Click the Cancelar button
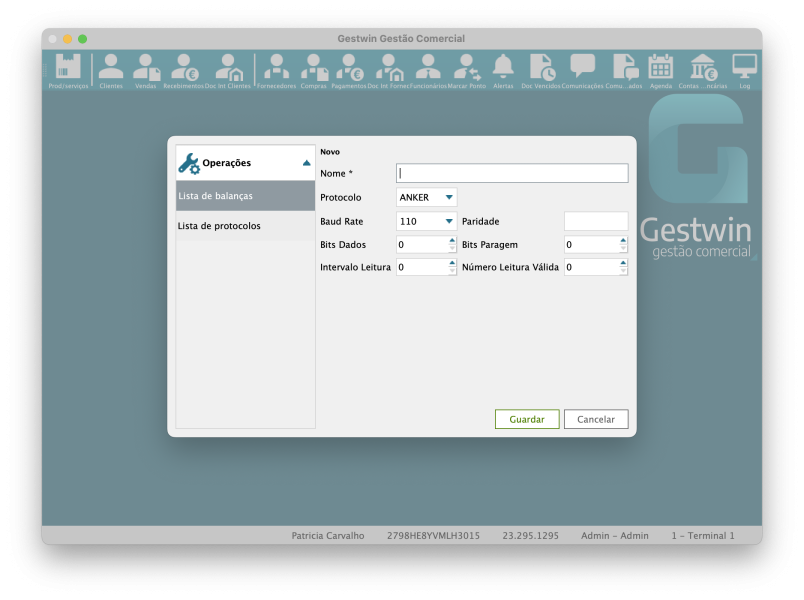The height and width of the screenshot is (600, 804). pyautogui.click(x=596, y=419)
